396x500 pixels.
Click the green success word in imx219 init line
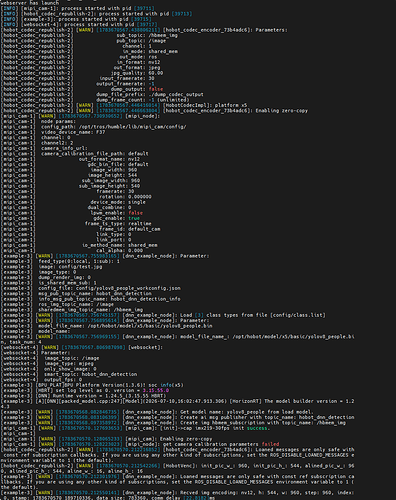257,428
